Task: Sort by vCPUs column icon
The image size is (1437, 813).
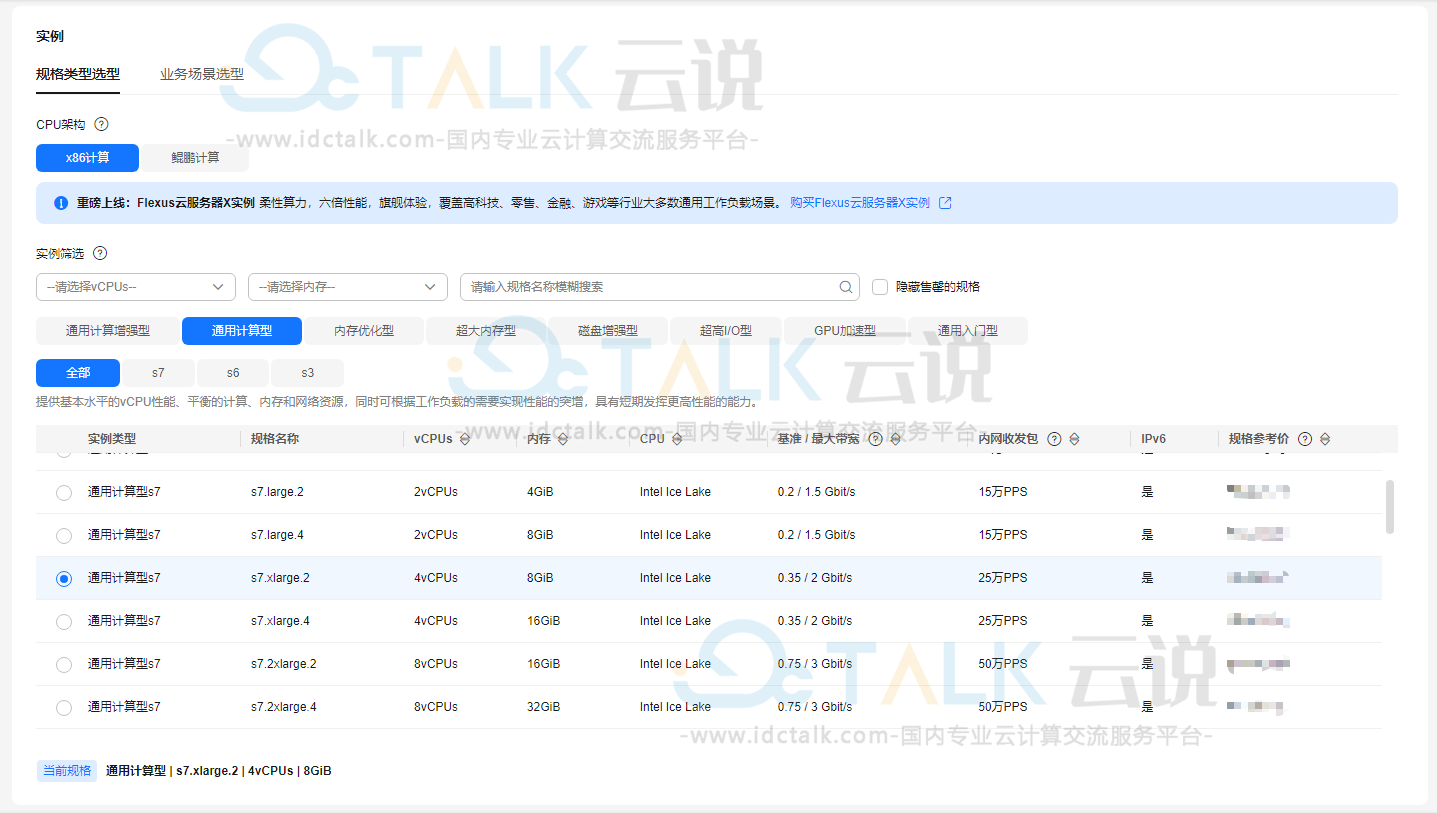Action: 465,439
